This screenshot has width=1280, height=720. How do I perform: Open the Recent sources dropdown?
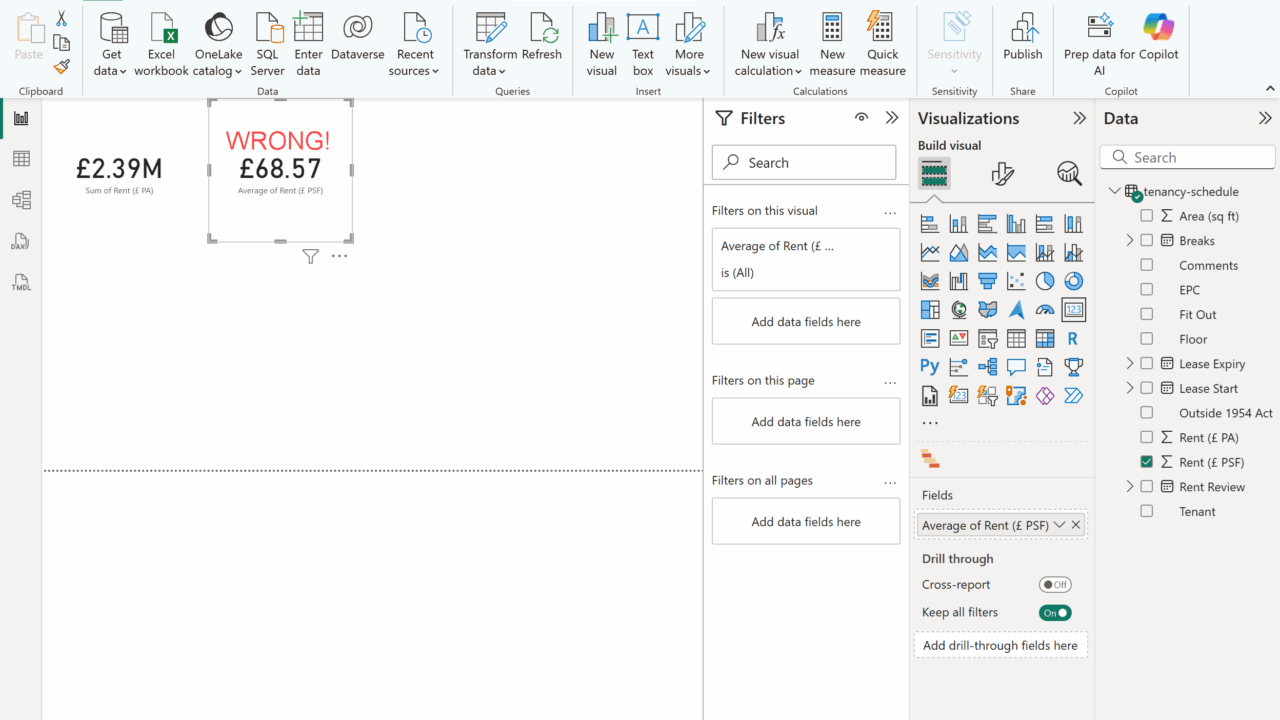(415, 45)
